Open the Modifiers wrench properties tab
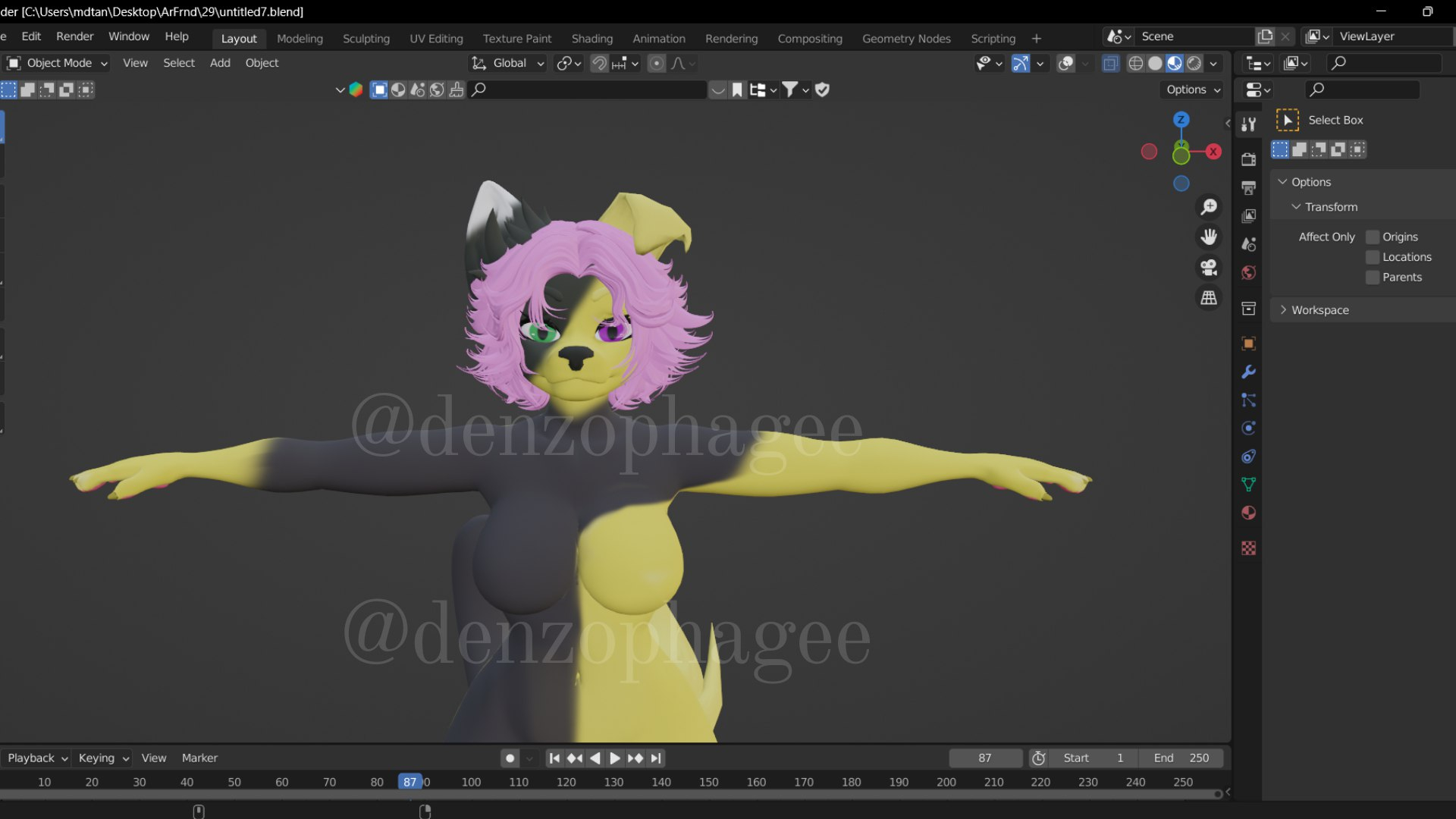The image size is (1456, 819). (1248, 372)
